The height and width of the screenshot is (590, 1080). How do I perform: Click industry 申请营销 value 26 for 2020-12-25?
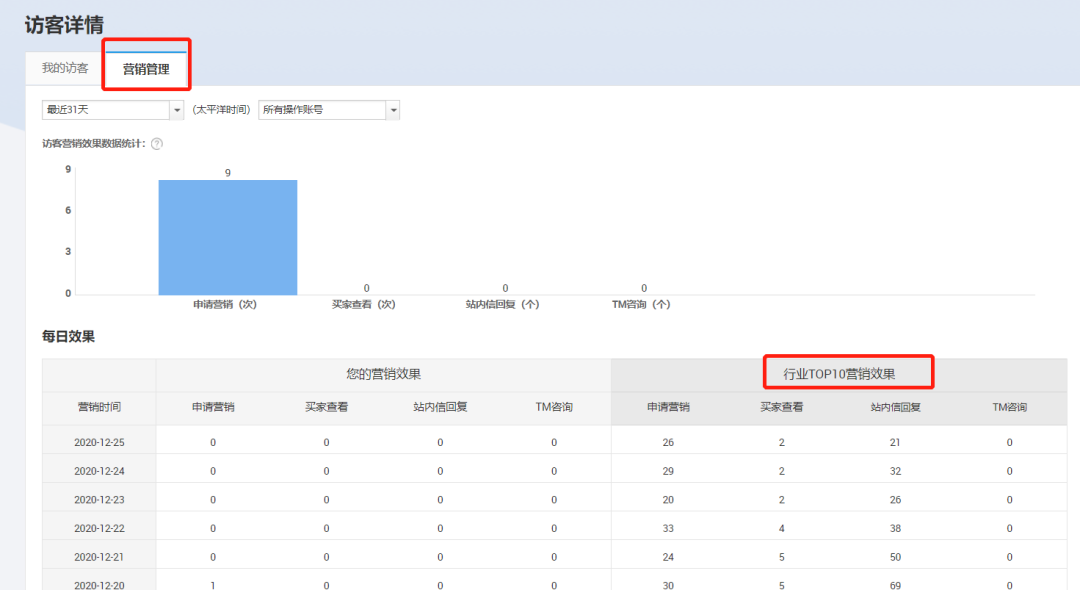[668, 443]
